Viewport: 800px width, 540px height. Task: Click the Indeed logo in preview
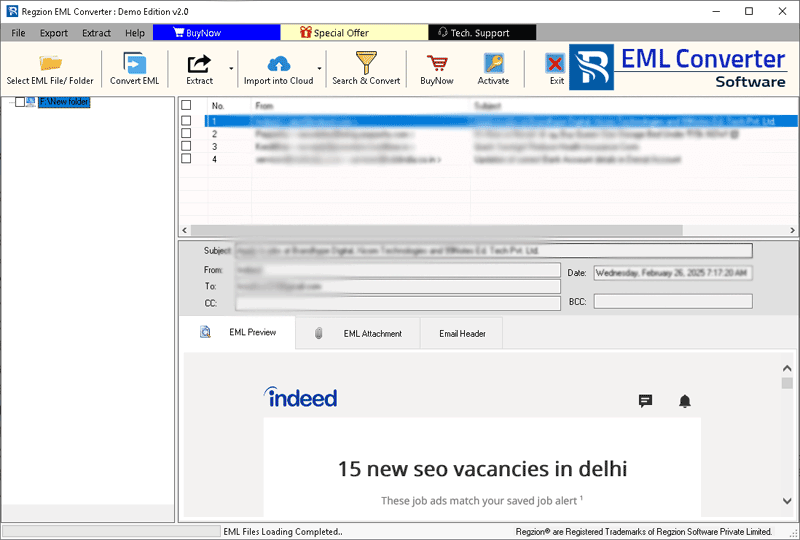300,397
